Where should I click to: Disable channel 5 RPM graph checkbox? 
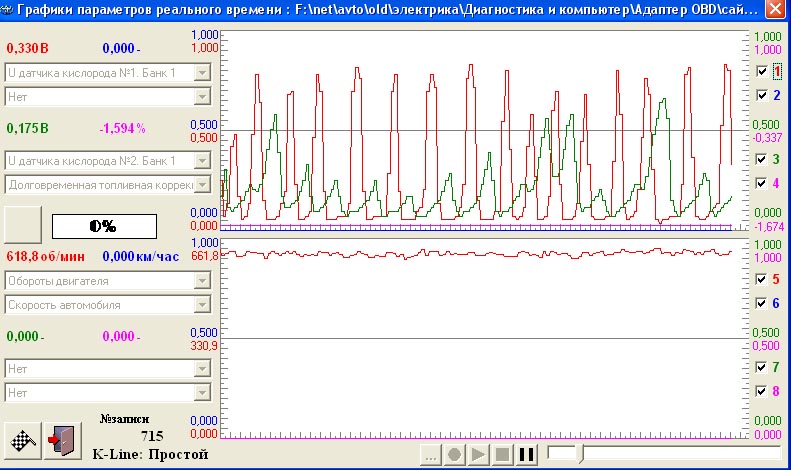coord(763,279)
